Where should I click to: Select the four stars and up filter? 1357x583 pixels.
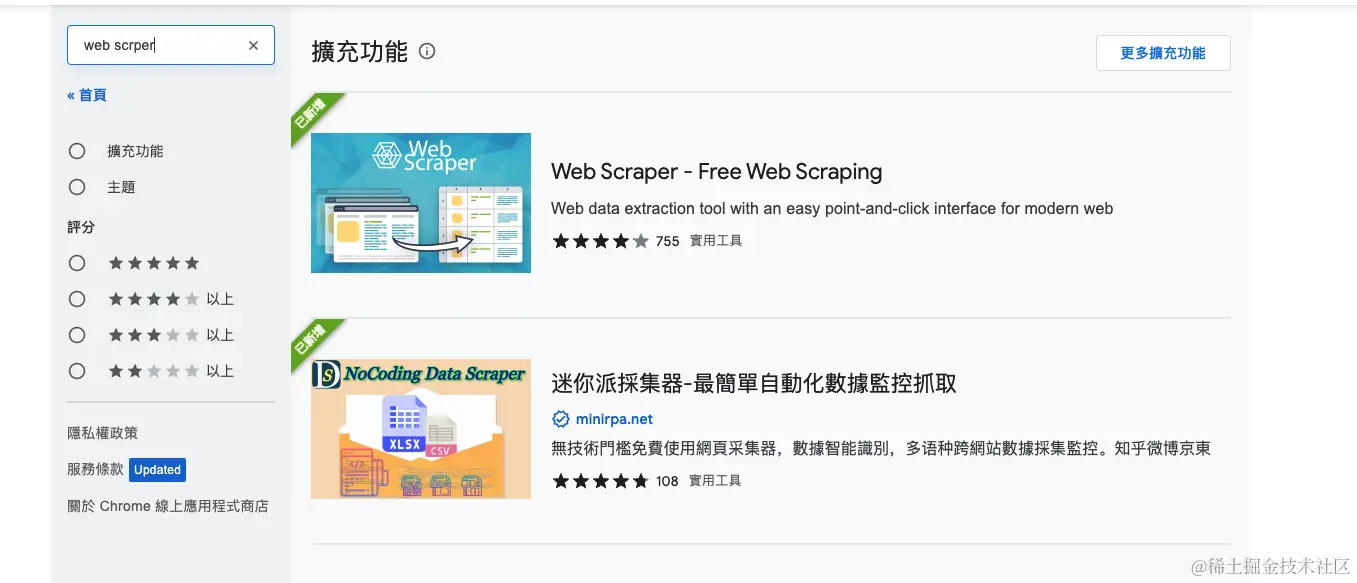click(x=77, y=299)
